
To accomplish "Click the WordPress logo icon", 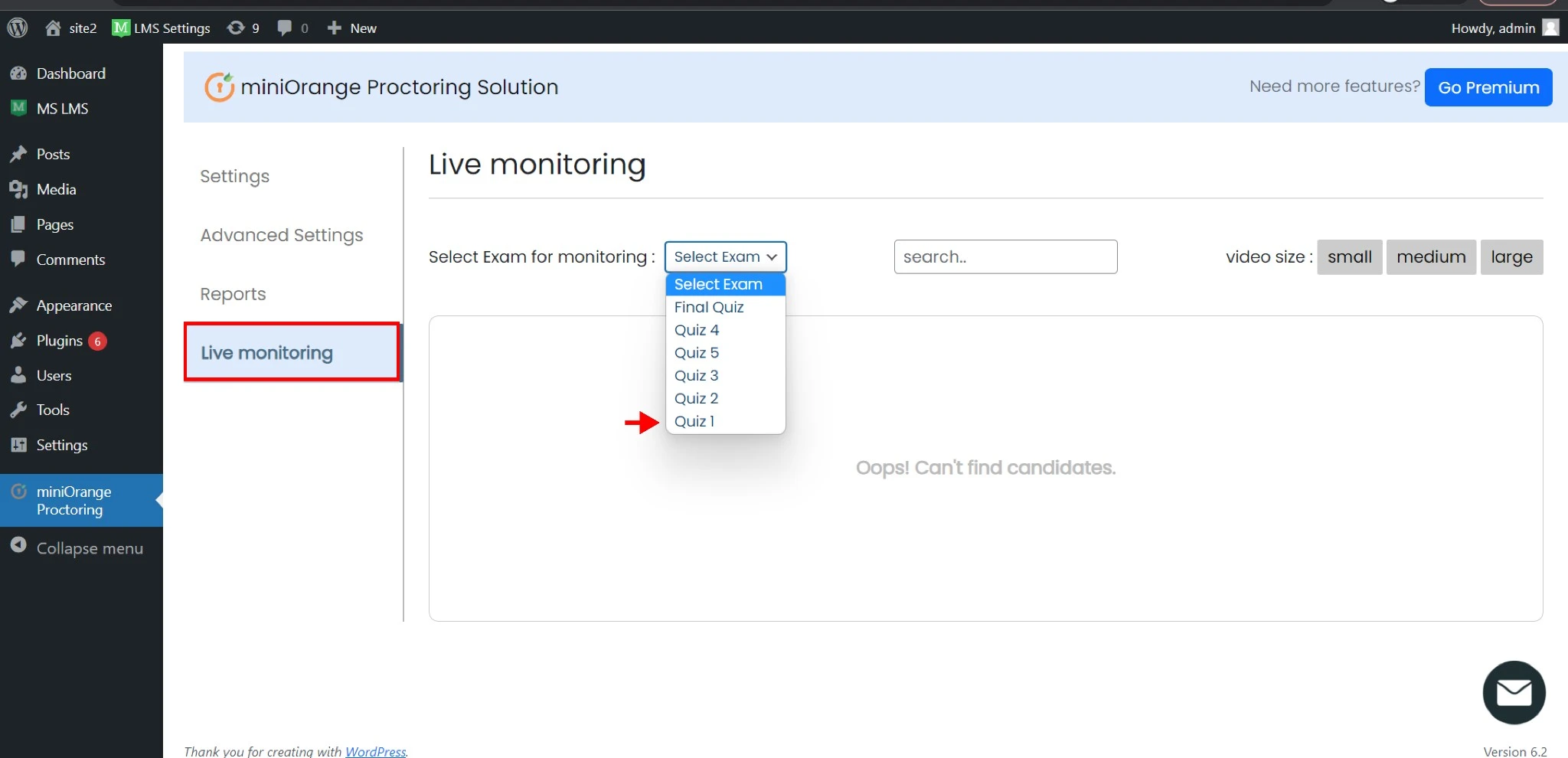I will [18, 28].
